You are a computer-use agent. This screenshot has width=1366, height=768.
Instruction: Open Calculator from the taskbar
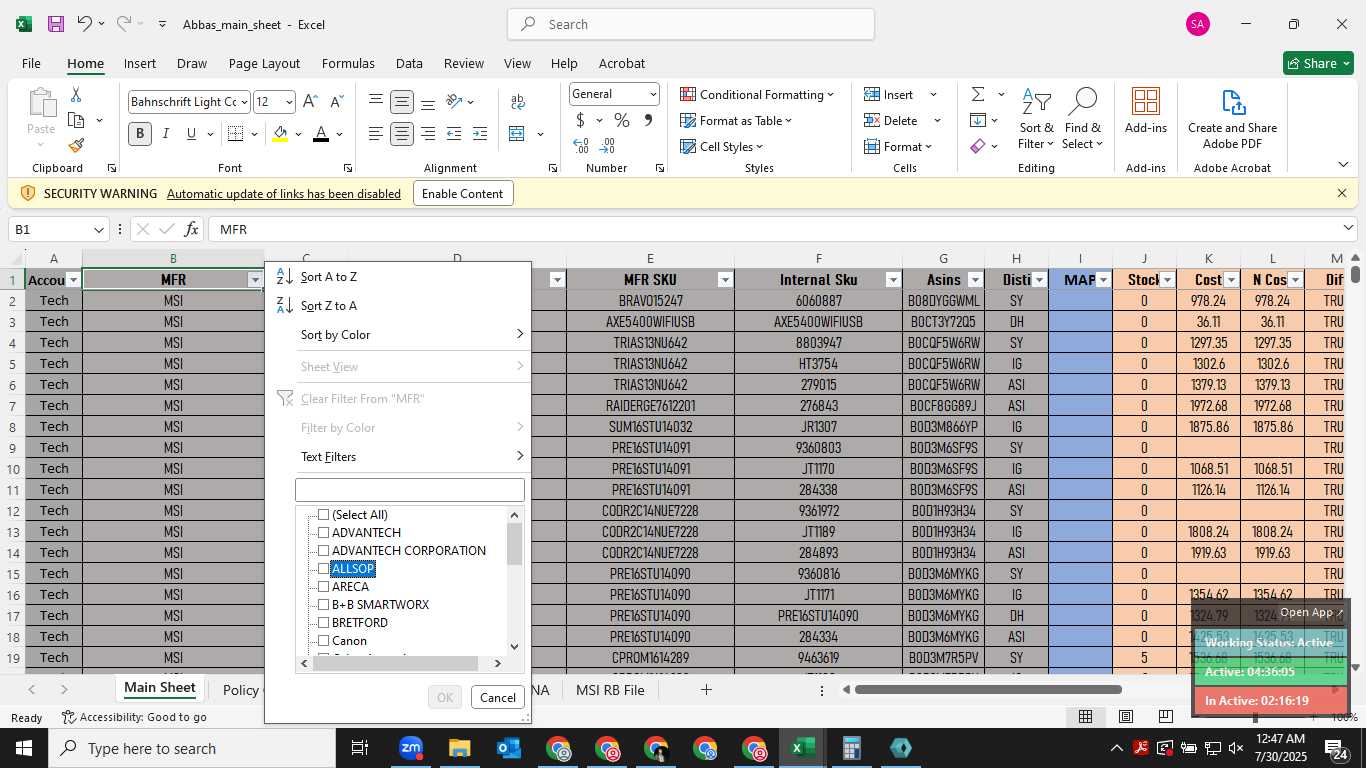click(851, 748)
